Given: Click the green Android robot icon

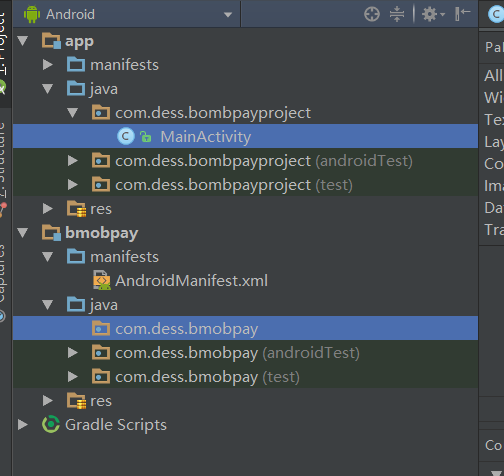Looking at the screenshot, I should click(32, 14).
